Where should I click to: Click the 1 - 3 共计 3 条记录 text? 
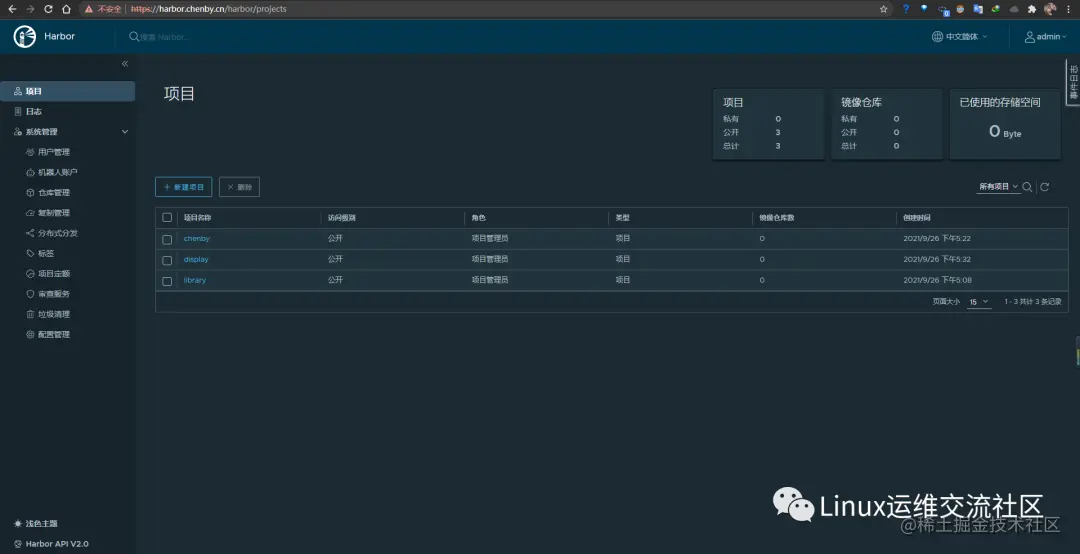(x=1032, y=302)
